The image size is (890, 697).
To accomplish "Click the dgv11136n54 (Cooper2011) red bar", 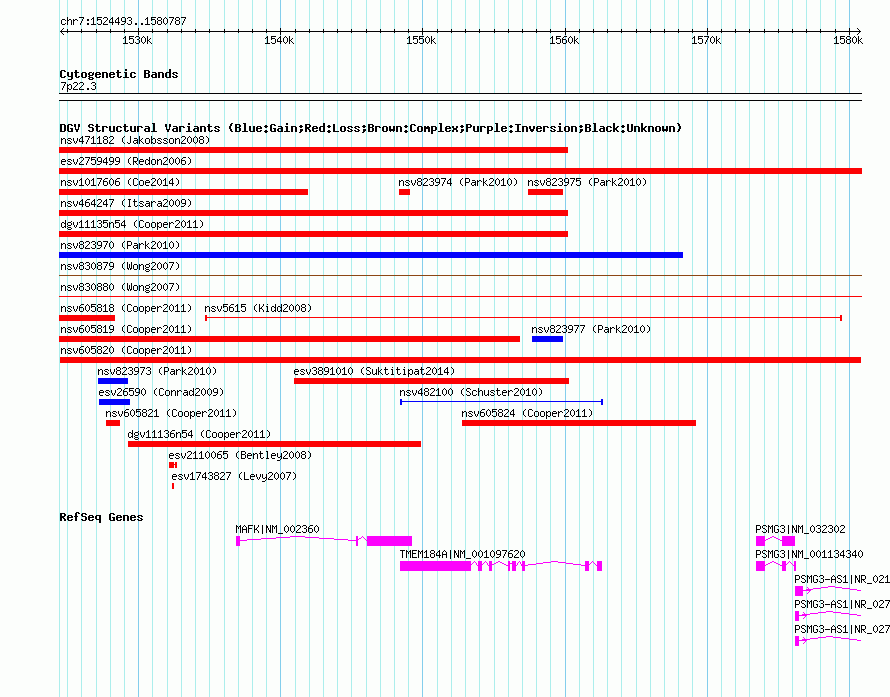I will 274,444.
